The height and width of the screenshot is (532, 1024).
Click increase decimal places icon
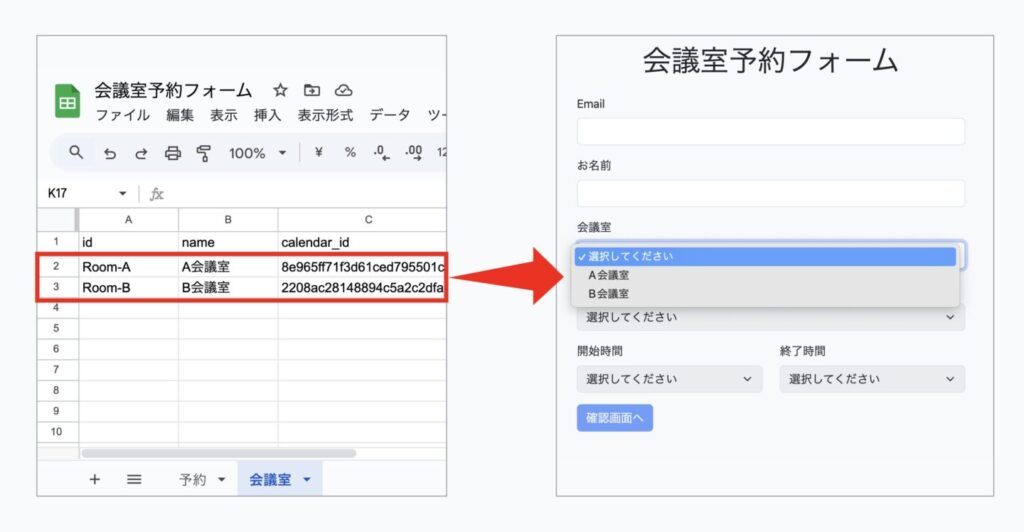pyautogui.click(x=413, y=153)
